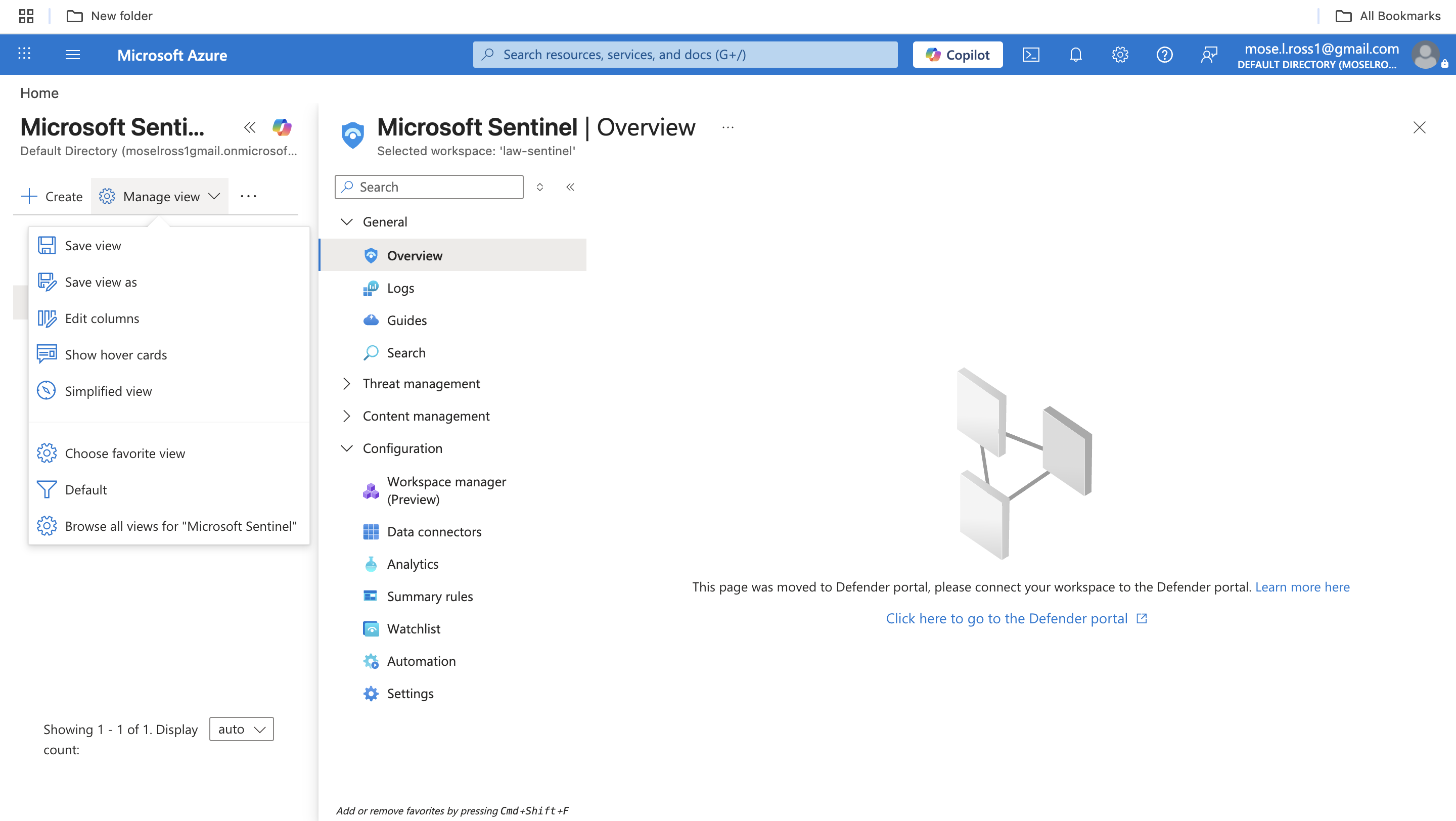Image resolution: width=1456 pixels, height=821 pixels.
Task: Open Sentinel Settings in sidebar
Action: pos(411,693)
